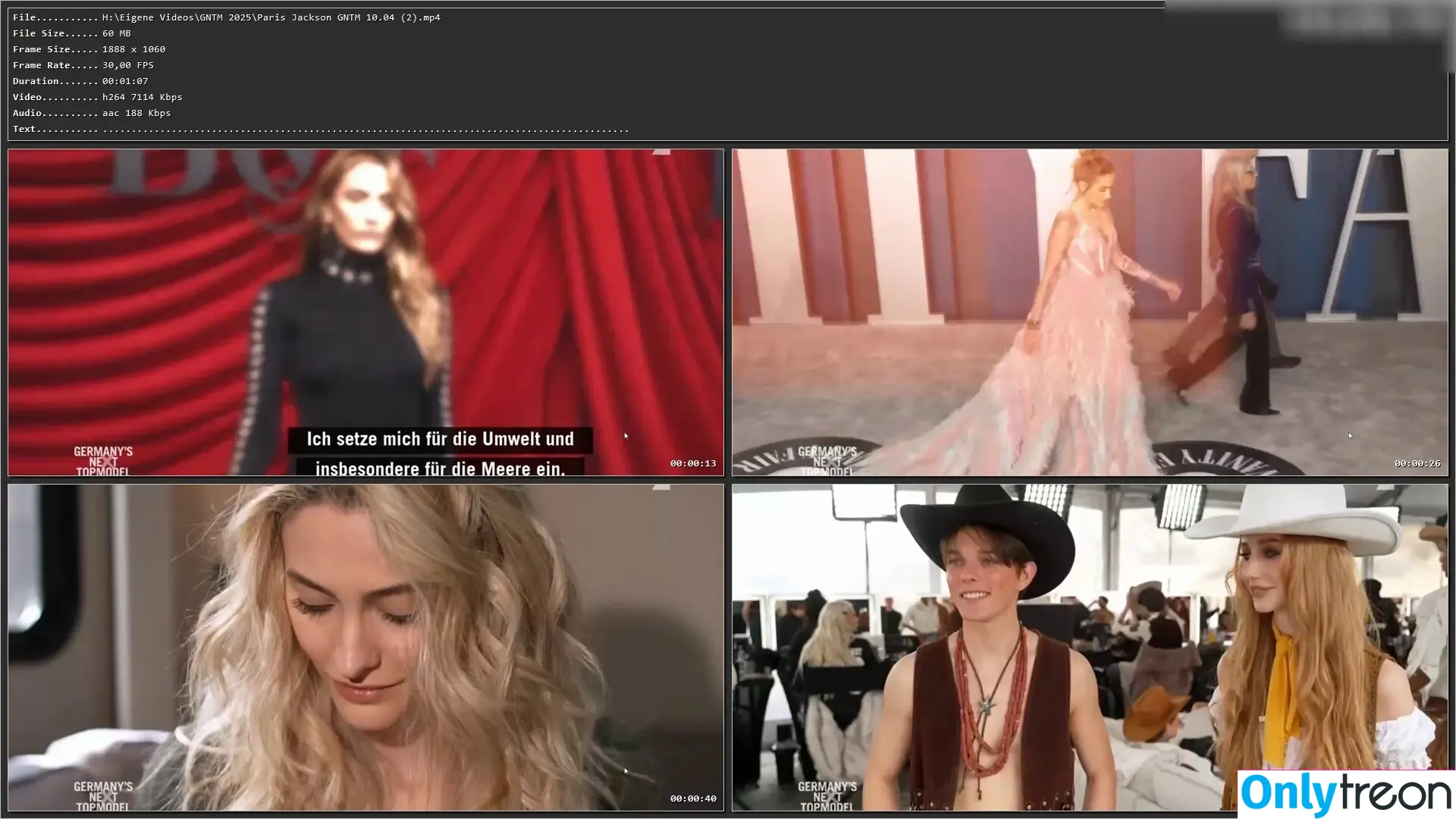Click the File Size value 60 MB

(117, 33)
